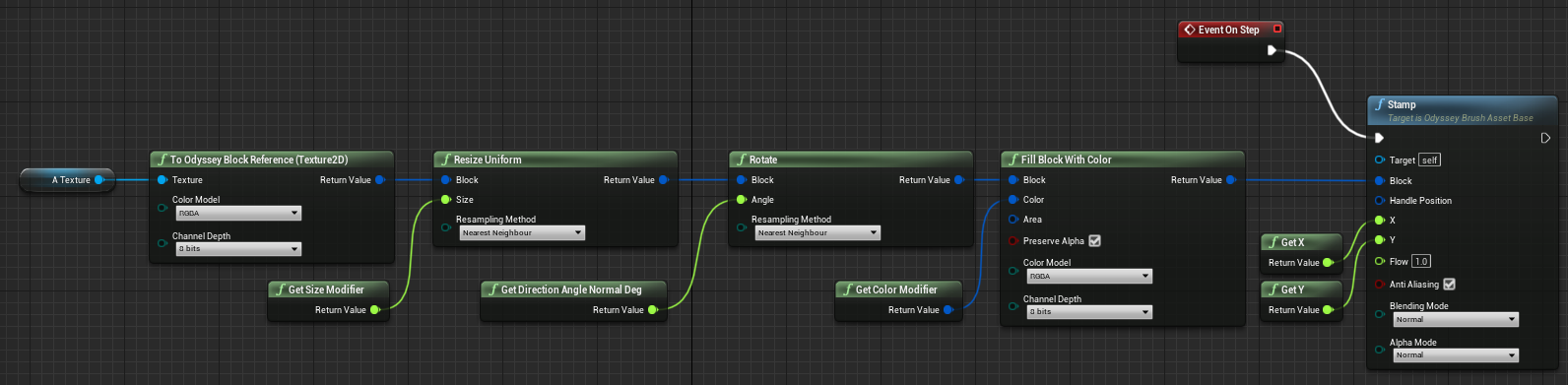This screenshot has width=1568, height=385.
Task: Select the Rotate node title
Action: click(x=763, y=160)
